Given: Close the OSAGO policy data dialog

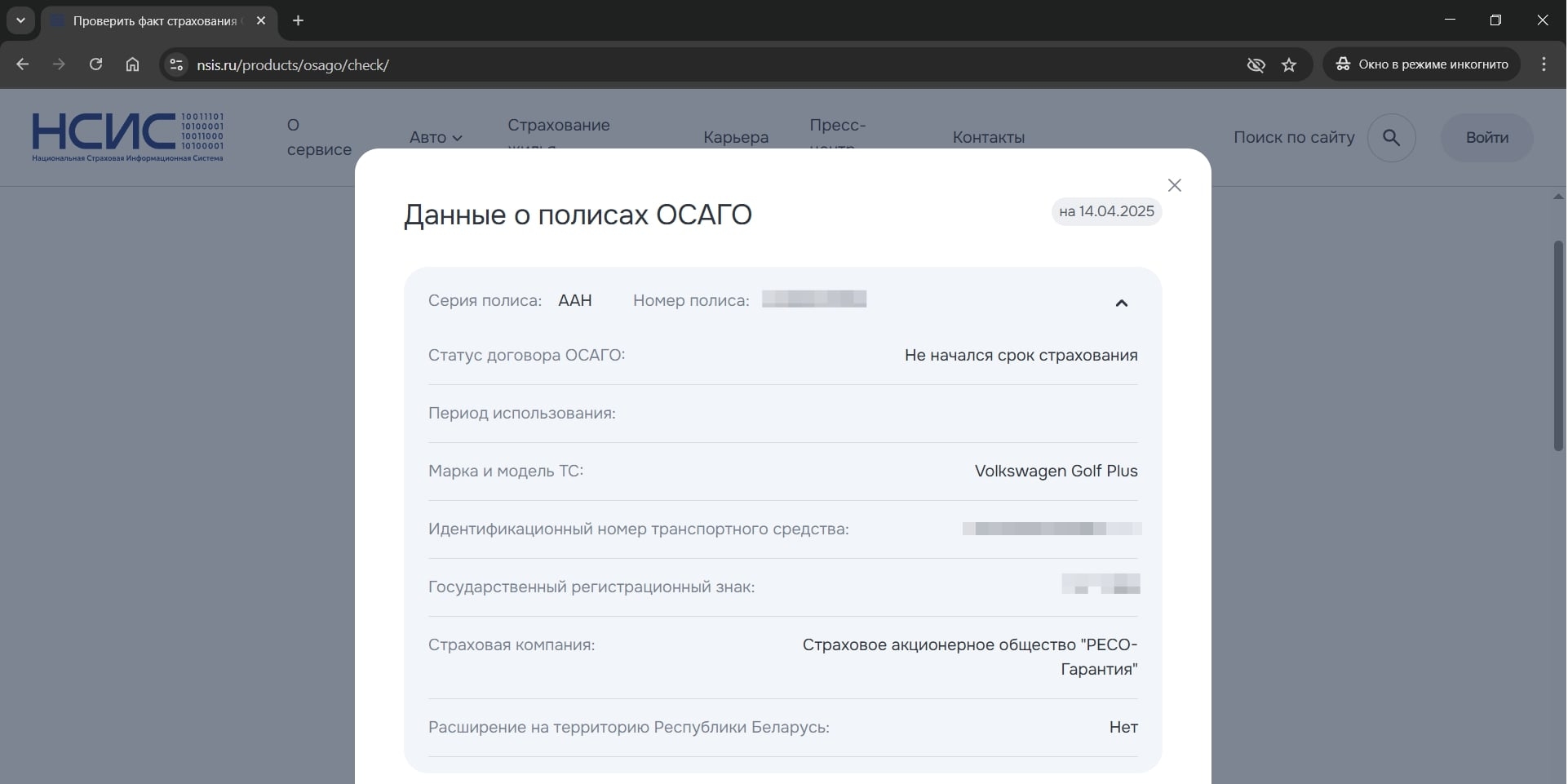Looking at the screenshot, I should pyautogui.click(x=1174, y=185).
